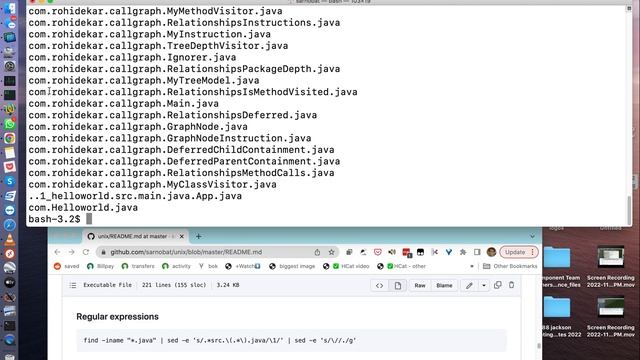Reload the GitHub page

[86, 252]
